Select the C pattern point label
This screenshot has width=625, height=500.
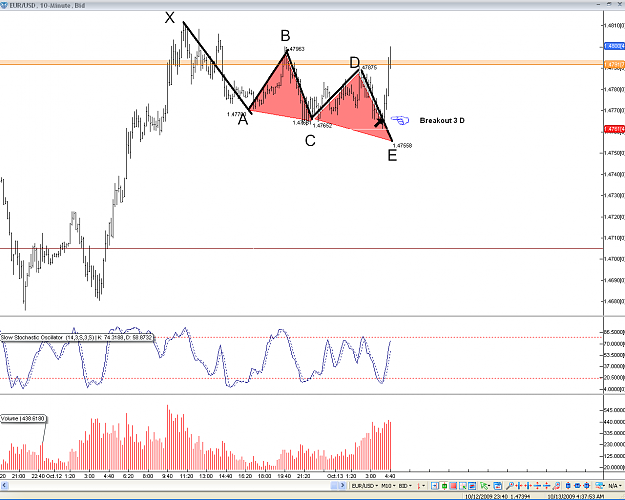[x=310, y=141]
